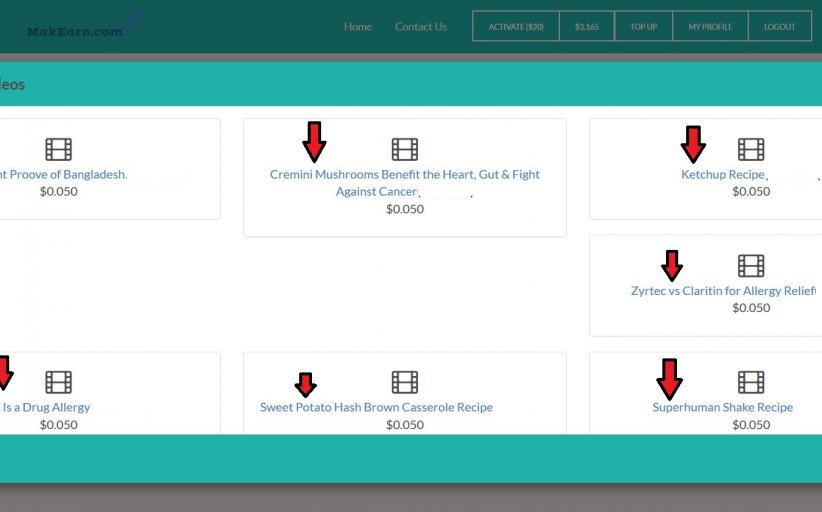Open the Ketchup Recipe video link
This screenshot has width=822, height=512.
[722, 175]
